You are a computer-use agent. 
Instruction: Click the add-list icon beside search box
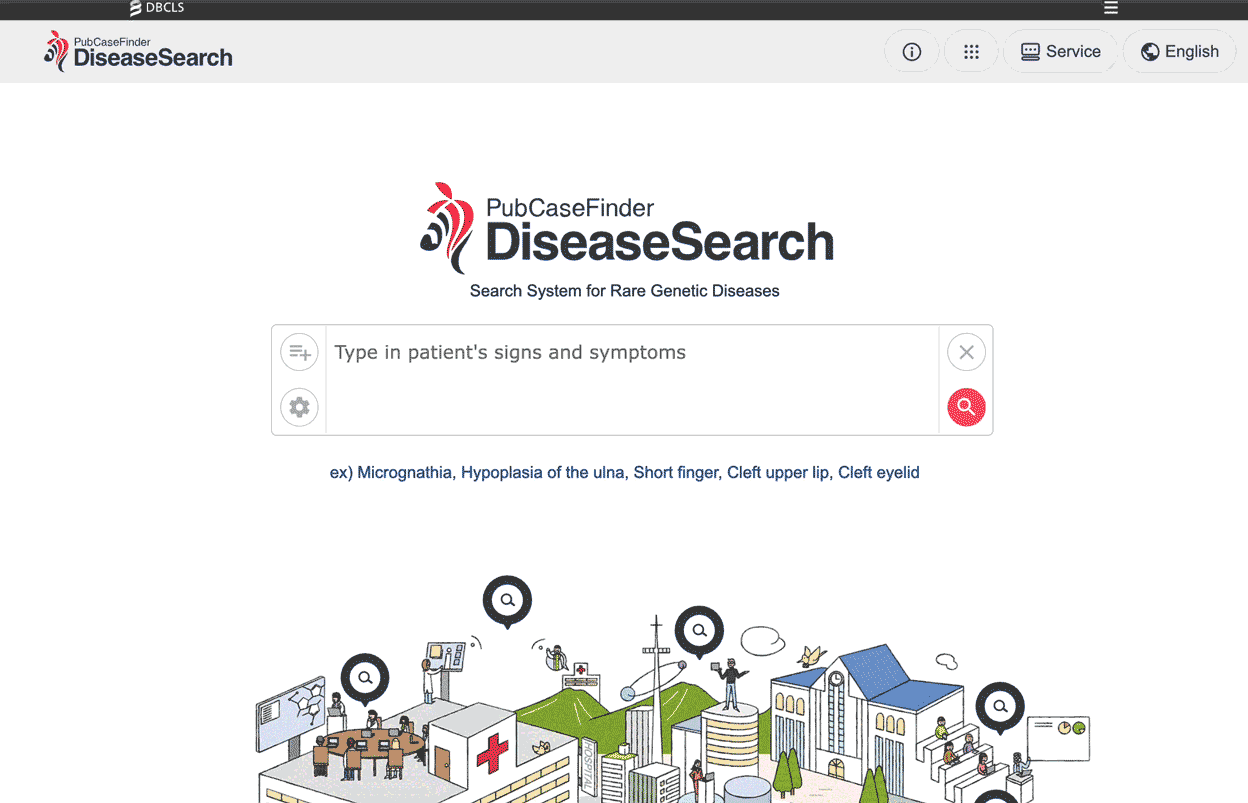299,352
